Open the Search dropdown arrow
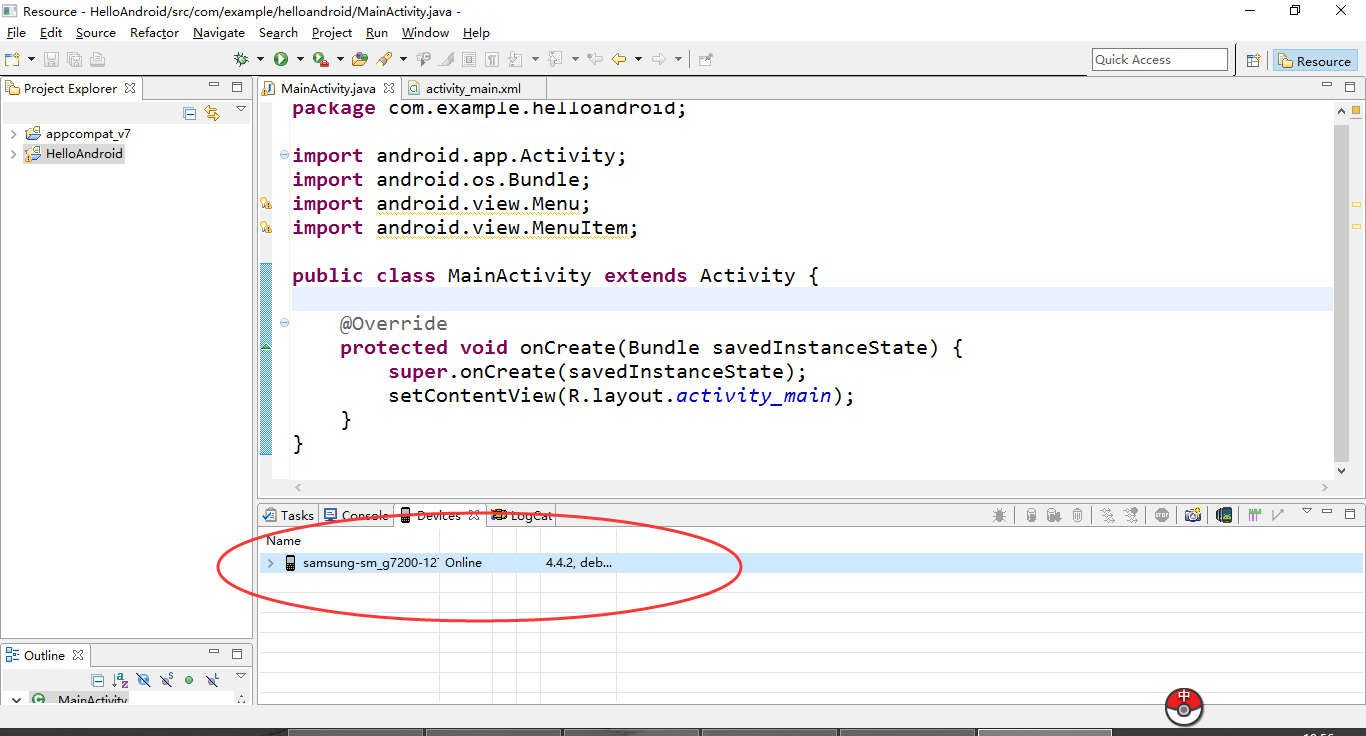1366x736 pixels. [403, 59]
